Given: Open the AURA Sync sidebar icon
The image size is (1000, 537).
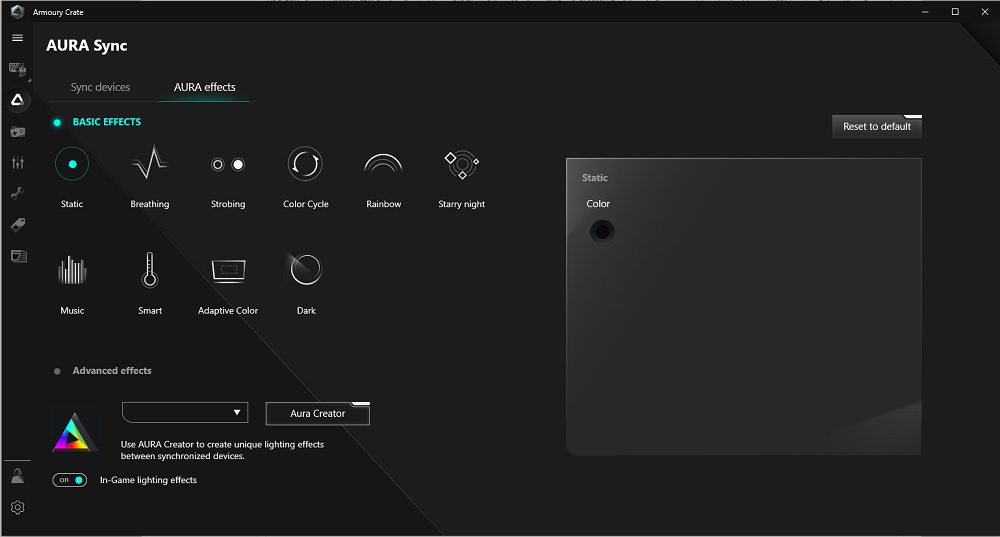Looking at the screenshot, I should point(18,99).
